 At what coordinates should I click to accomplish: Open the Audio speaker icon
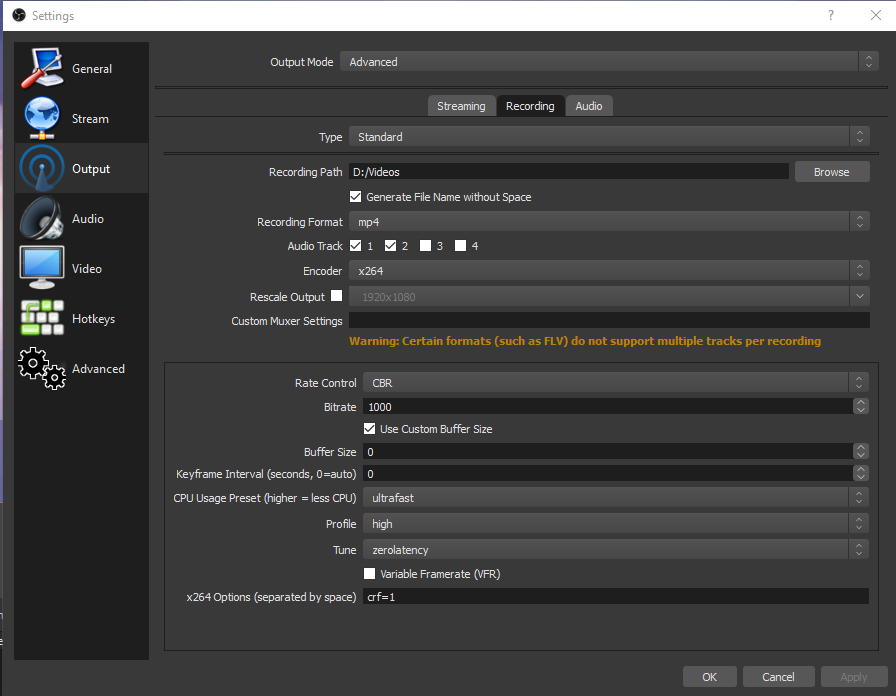[x=42, y=218]
